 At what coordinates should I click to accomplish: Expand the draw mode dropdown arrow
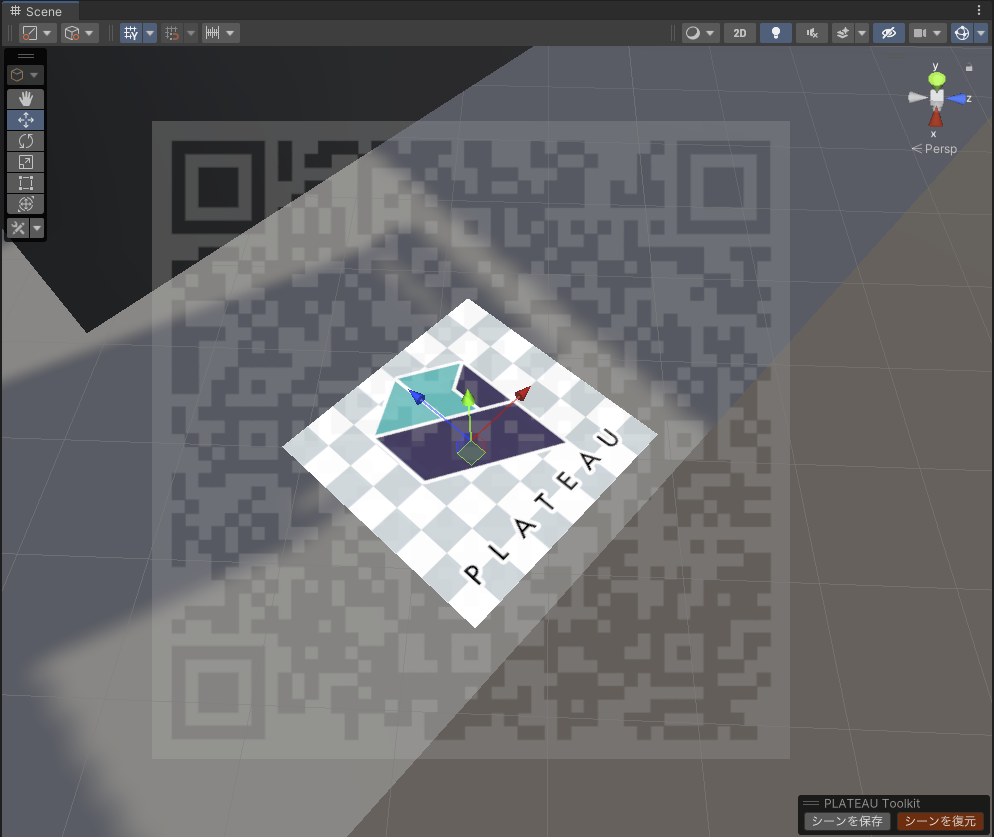coord(711,33)
